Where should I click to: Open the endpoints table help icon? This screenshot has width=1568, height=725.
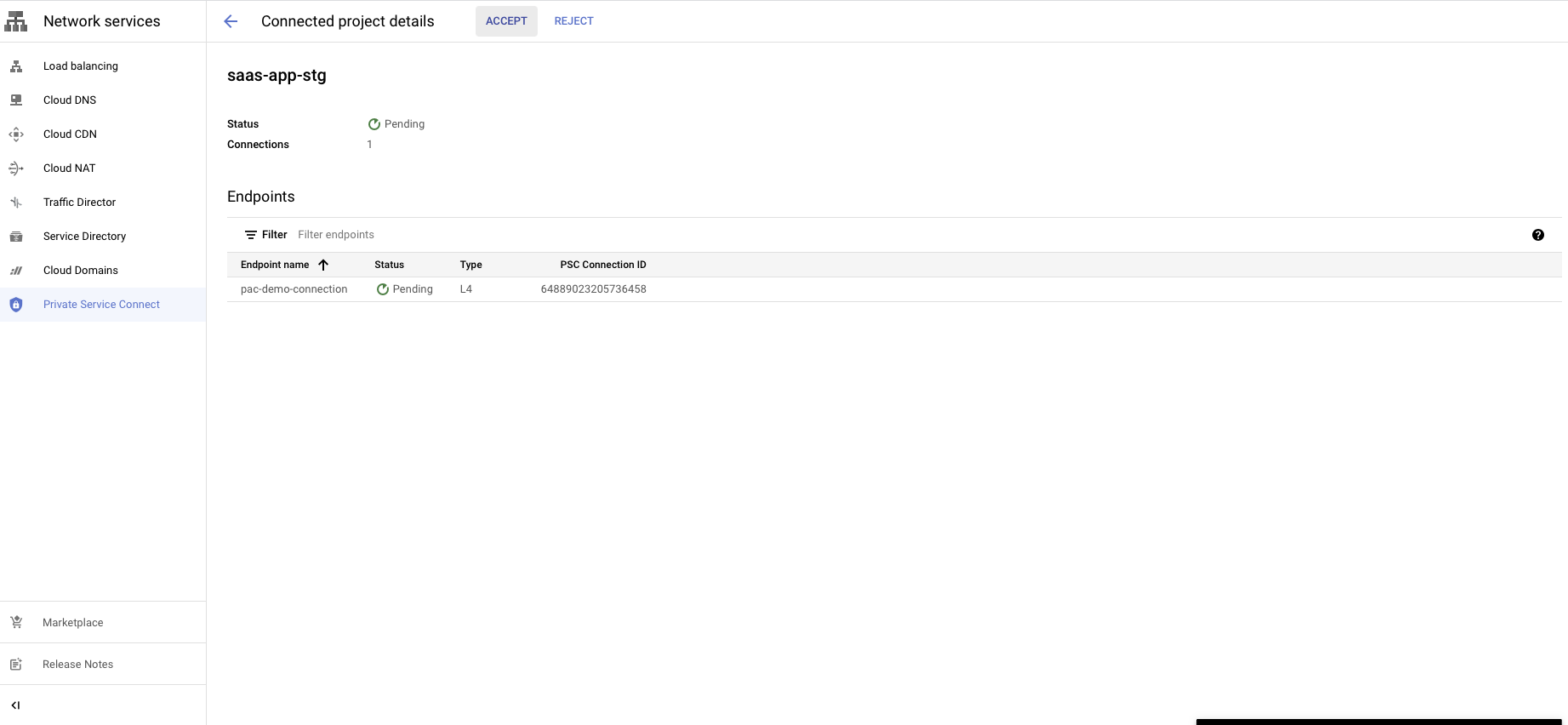1537,235
